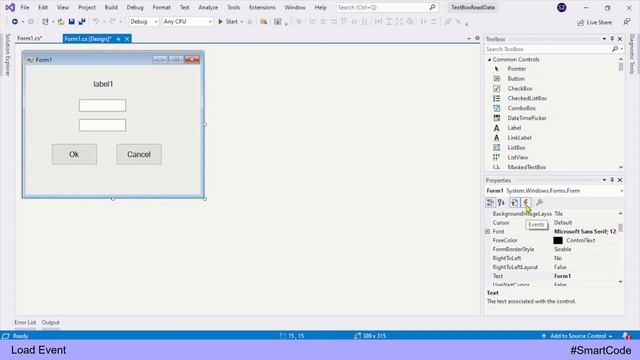Click the Properties view icon in Properties panel
This screenshot has height=360, width=640.
(514, 202)
